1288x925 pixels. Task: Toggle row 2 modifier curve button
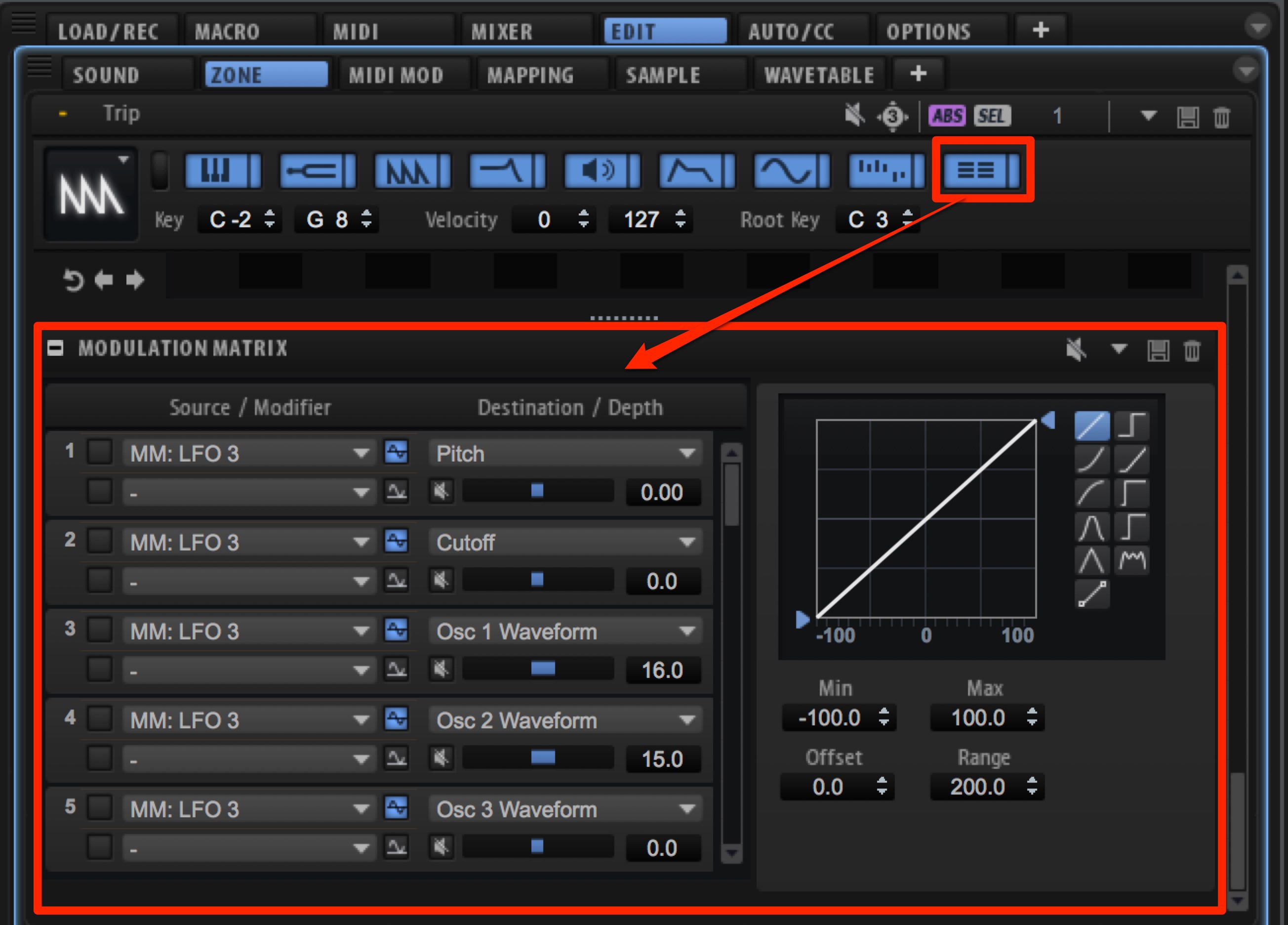point(397,580)
